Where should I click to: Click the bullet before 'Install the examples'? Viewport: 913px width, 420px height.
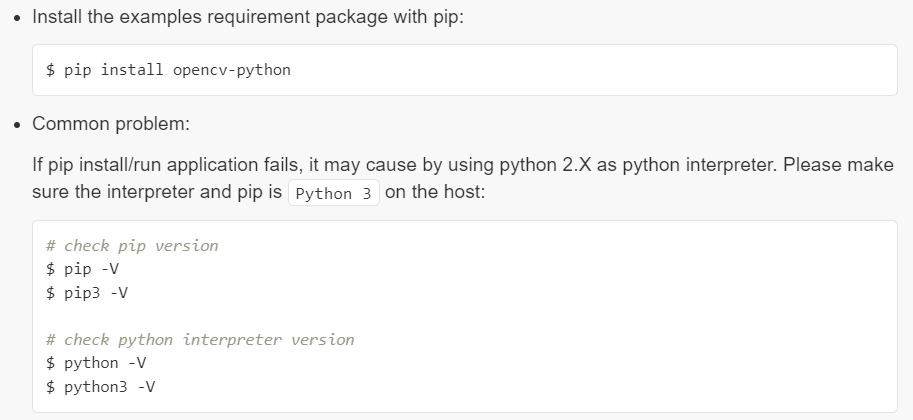pyautogui.click(x=17, y=18)
